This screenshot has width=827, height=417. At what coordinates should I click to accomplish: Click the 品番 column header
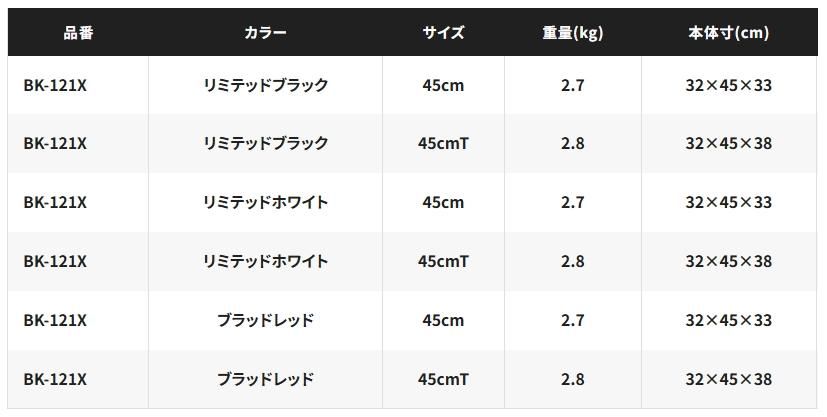78,33
